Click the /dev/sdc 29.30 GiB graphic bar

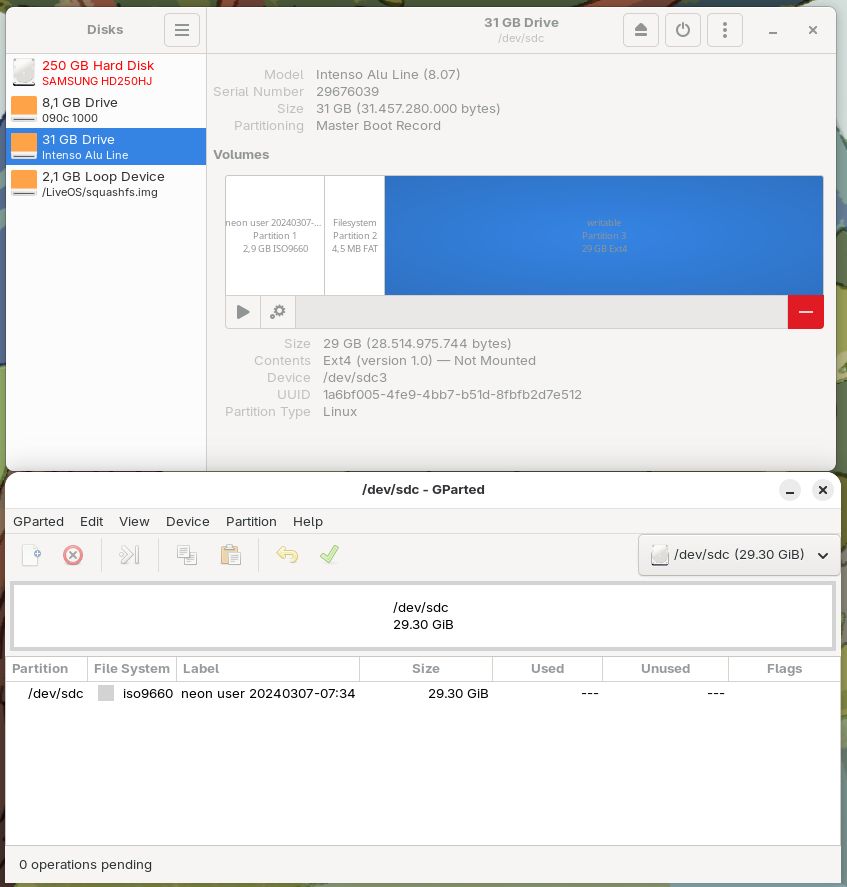click(423, 615)
